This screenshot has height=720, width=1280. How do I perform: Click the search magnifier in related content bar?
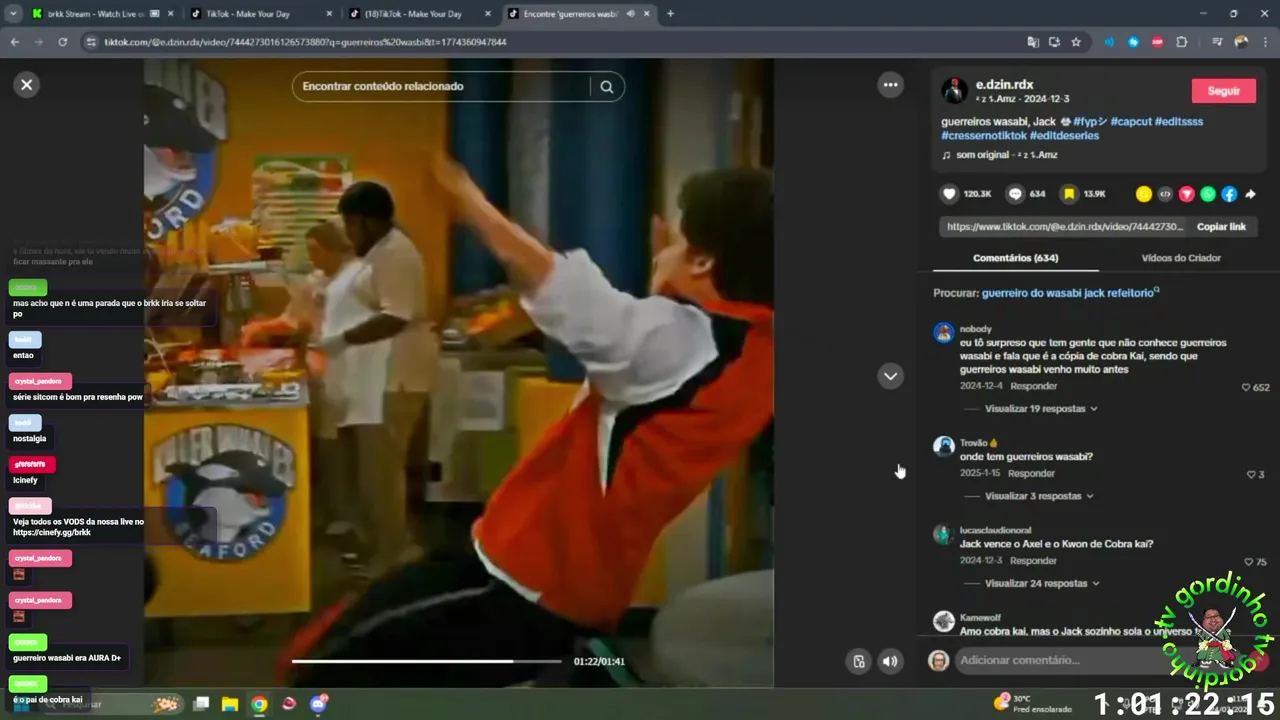606,86
